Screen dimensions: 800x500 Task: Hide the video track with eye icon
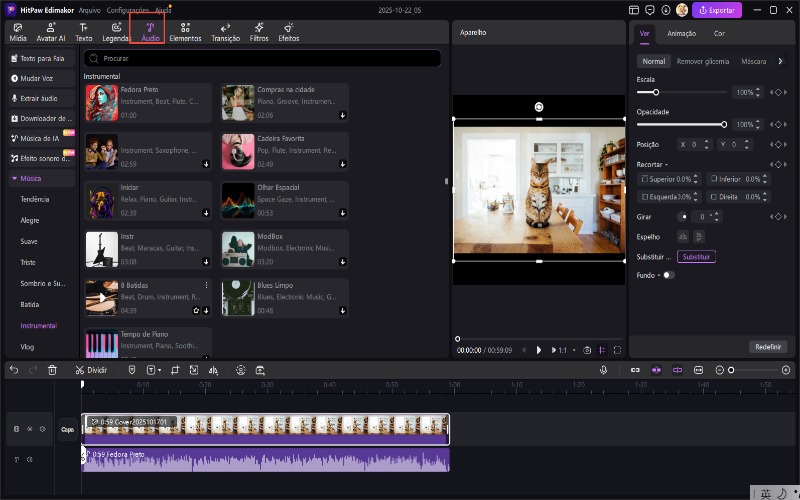30,429
